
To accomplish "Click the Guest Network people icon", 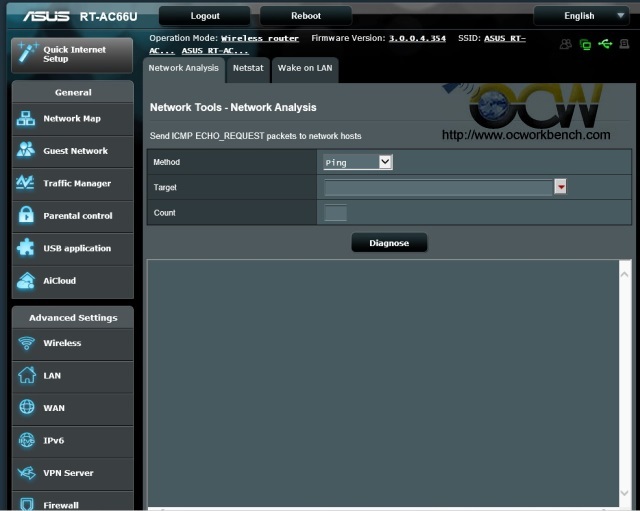I will pyautogui.click(x=26, y=150).
